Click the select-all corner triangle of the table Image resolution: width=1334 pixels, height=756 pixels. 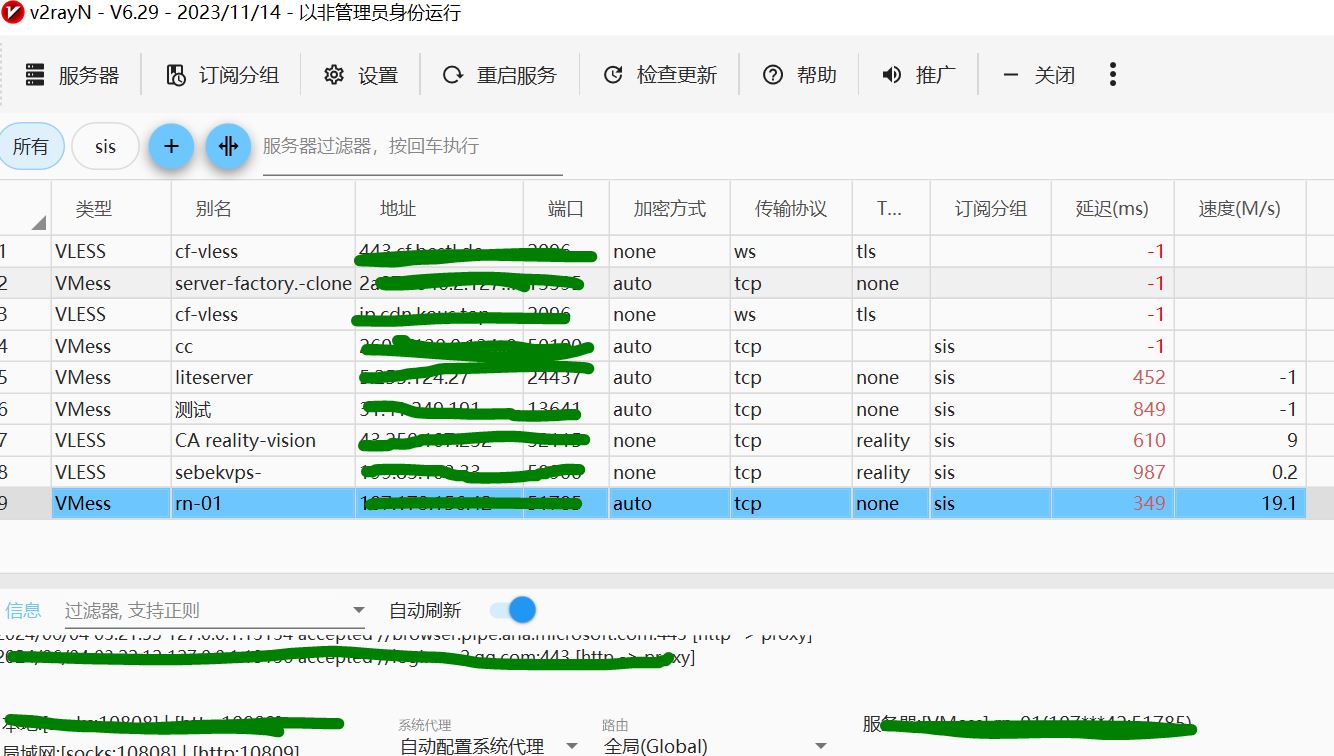[x=38, y=222]
